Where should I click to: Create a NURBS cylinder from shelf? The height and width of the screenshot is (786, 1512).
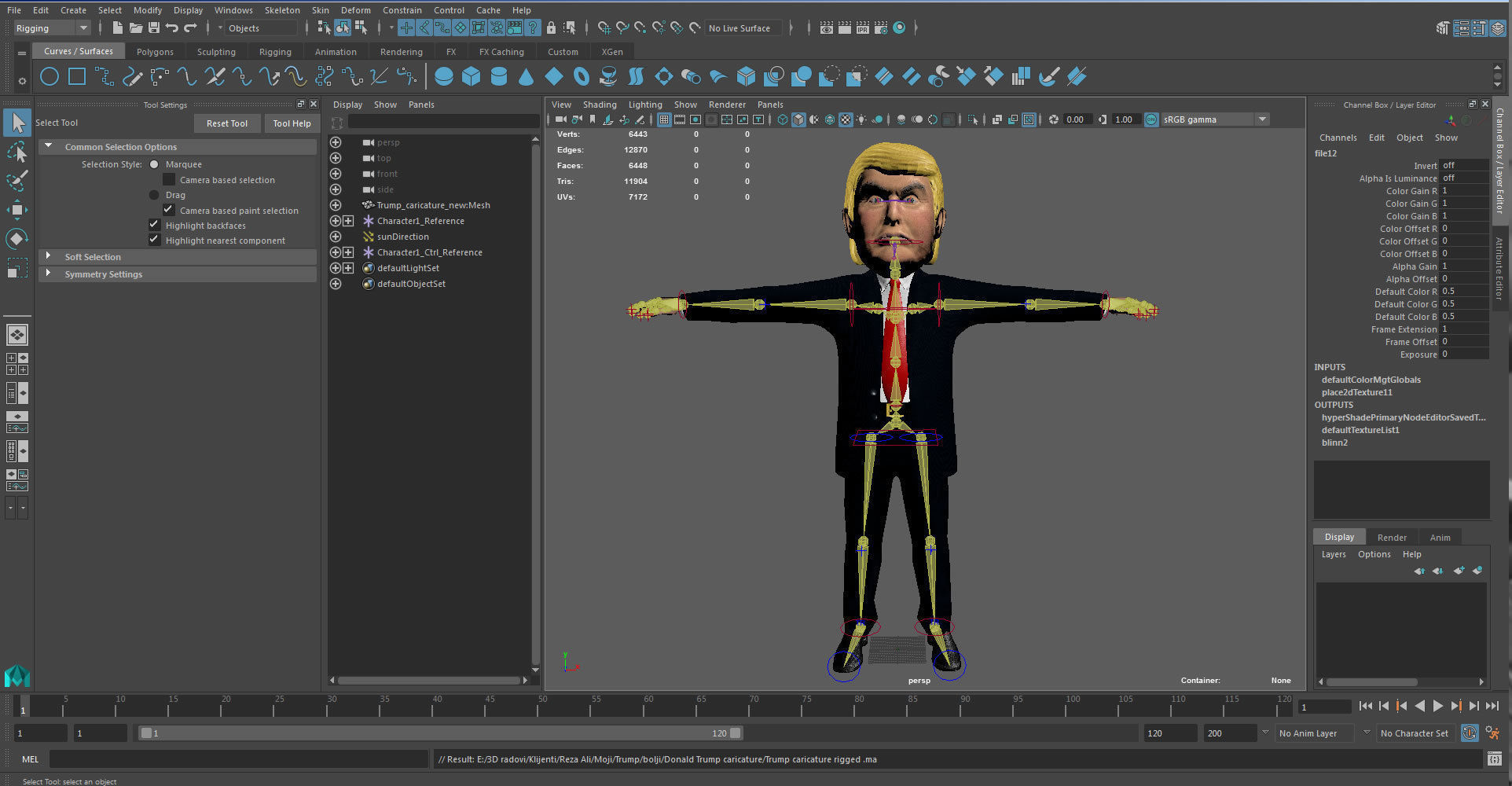[x=499, y=76]
